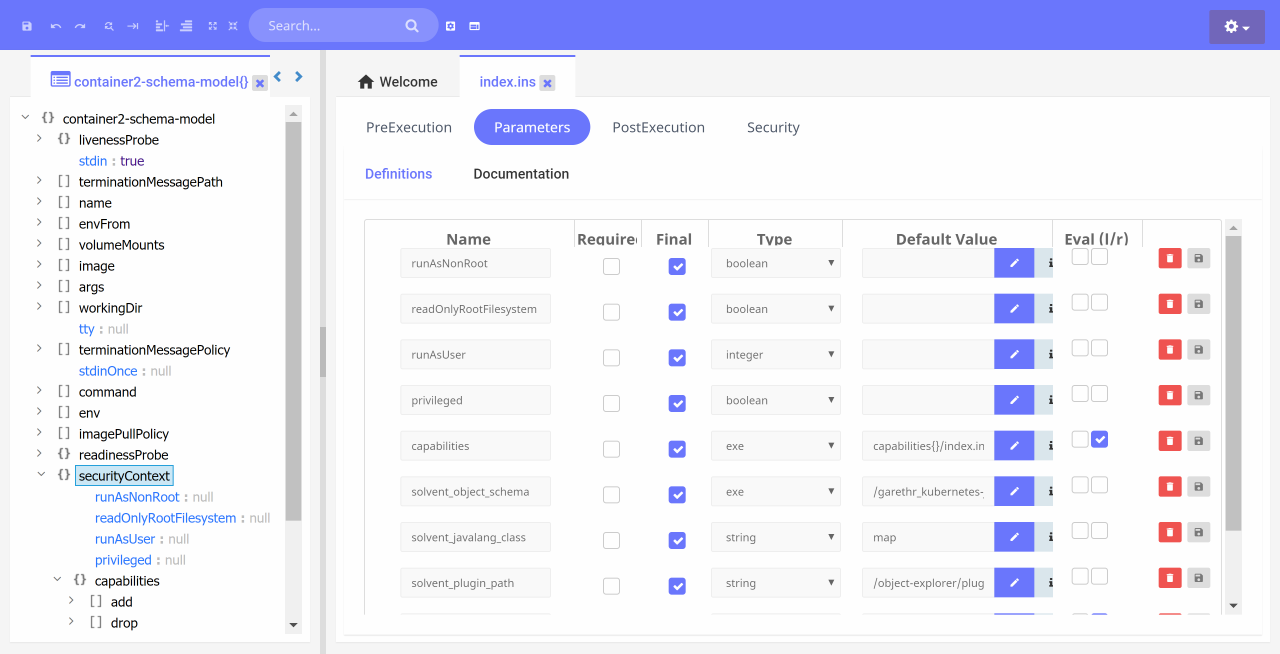
Task: Click the redo arrow icon
Action: (x=80, y=26)
